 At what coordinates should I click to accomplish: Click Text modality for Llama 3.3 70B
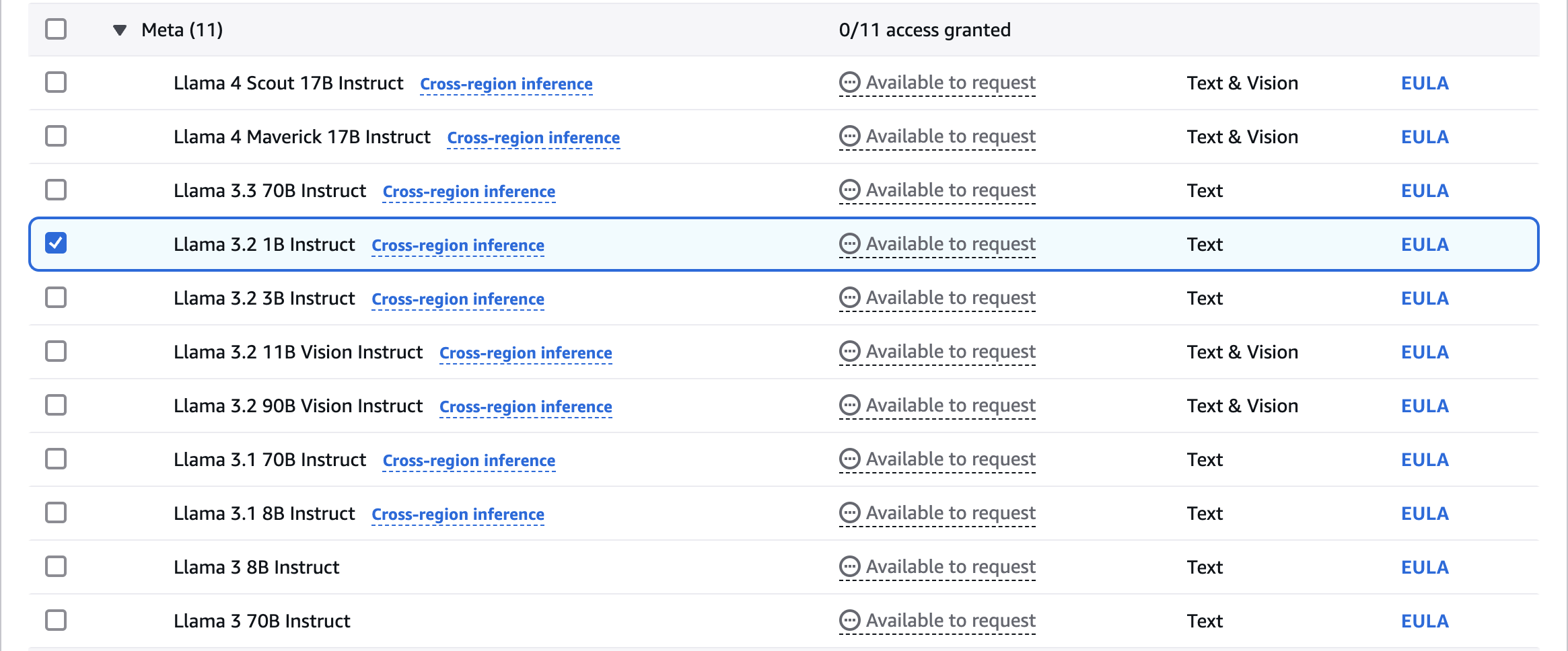click(x=1205, y=191)
